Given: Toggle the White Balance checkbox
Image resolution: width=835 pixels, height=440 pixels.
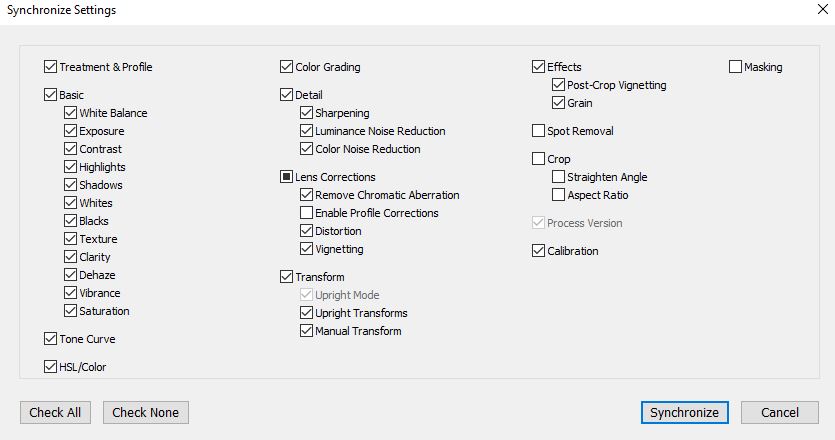Looking at the screenshot, I should point(71,114).
